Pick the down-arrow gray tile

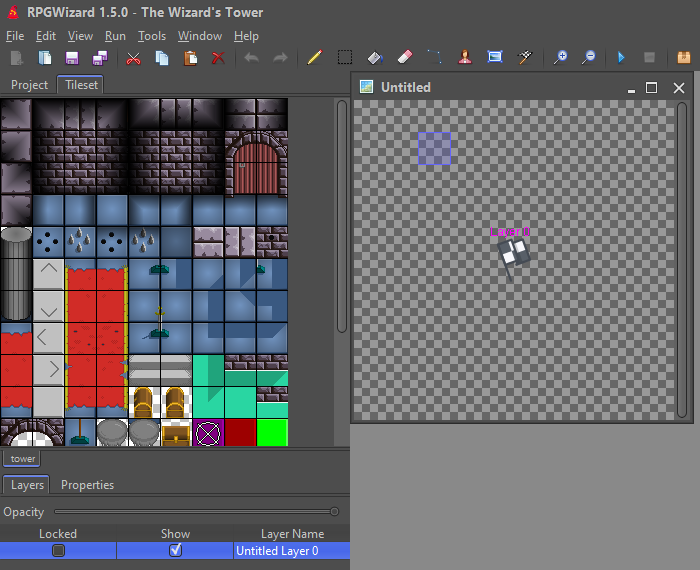coord(49,306)
